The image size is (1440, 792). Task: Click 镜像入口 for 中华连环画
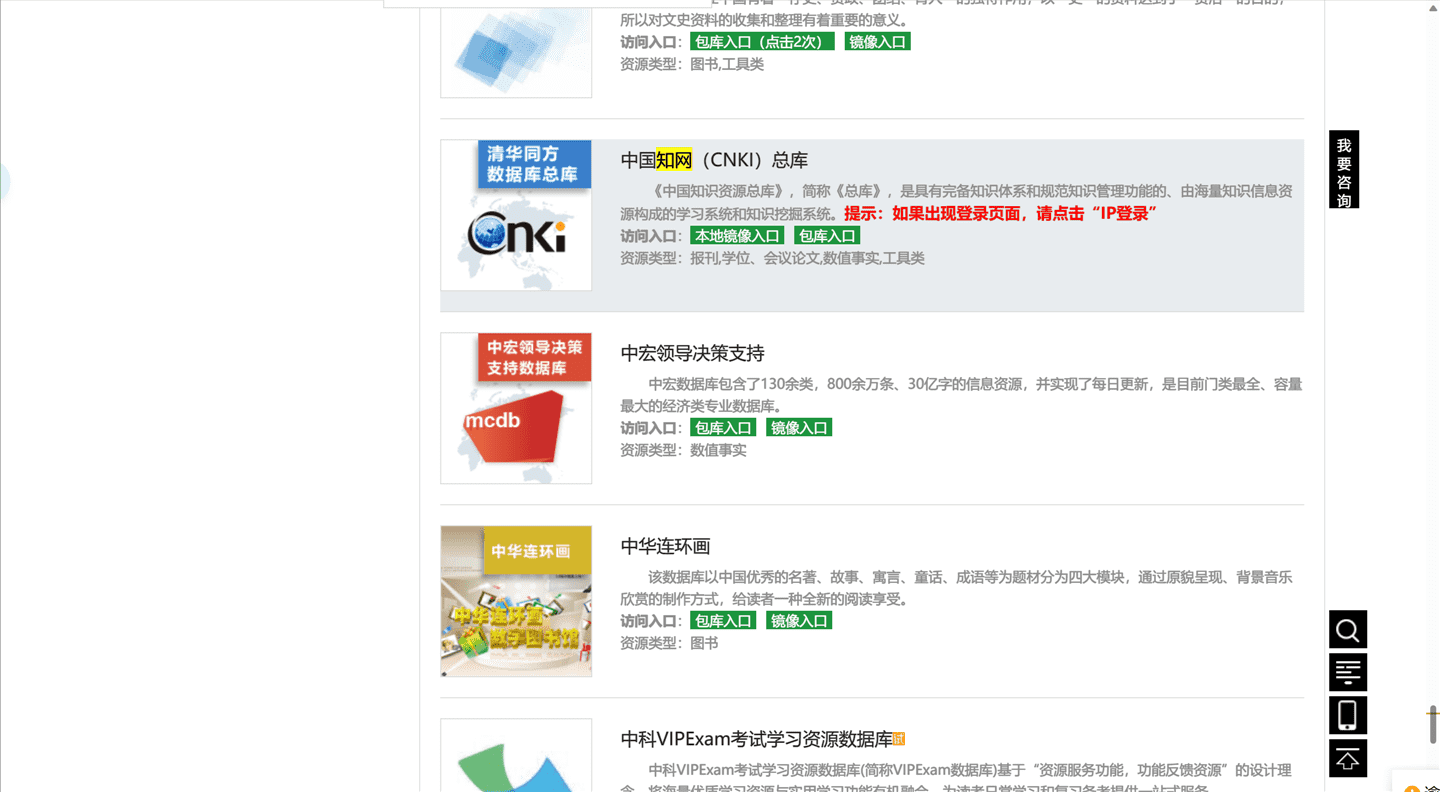tap(799, 621)
